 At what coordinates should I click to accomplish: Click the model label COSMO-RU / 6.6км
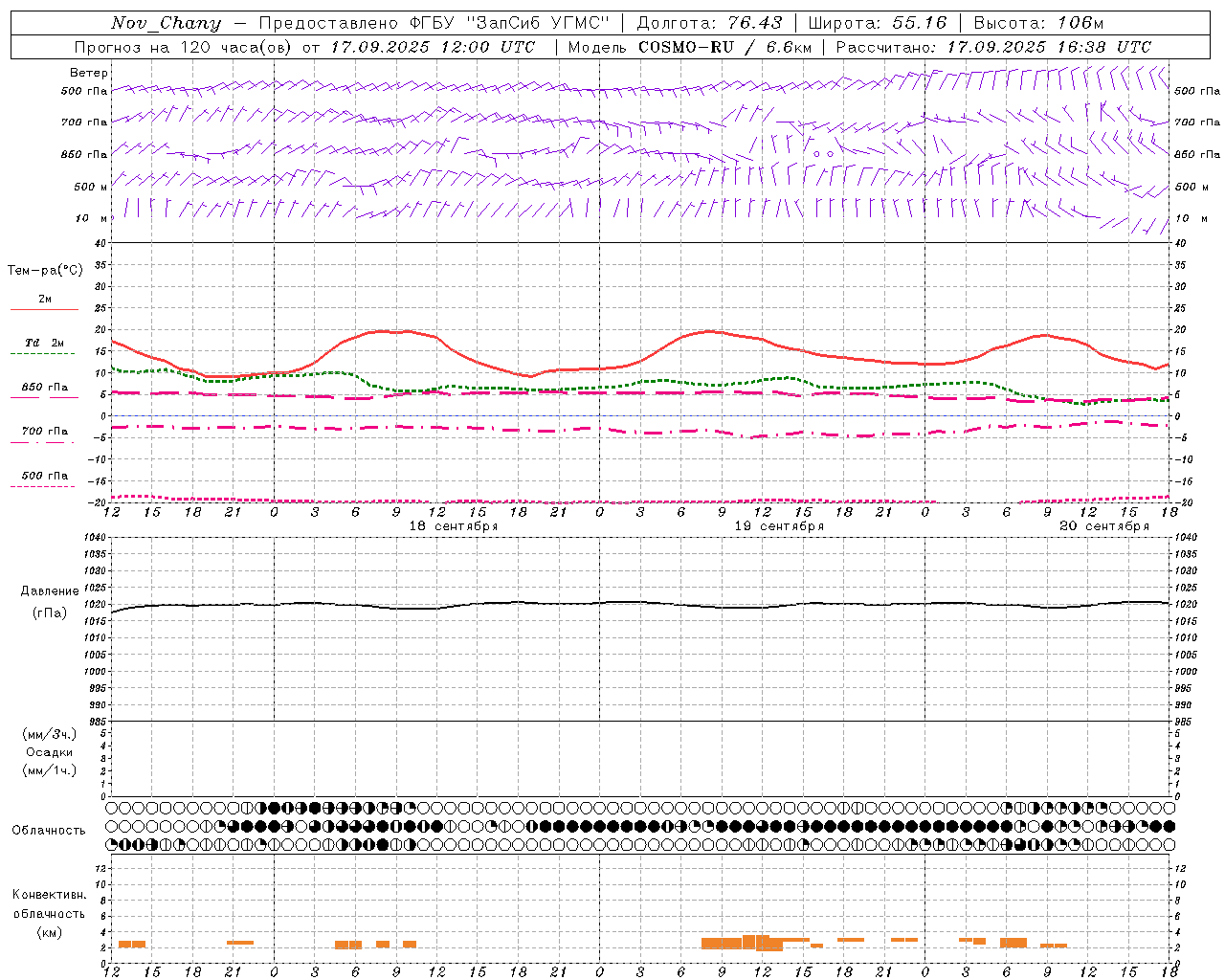tap(725, 47)
